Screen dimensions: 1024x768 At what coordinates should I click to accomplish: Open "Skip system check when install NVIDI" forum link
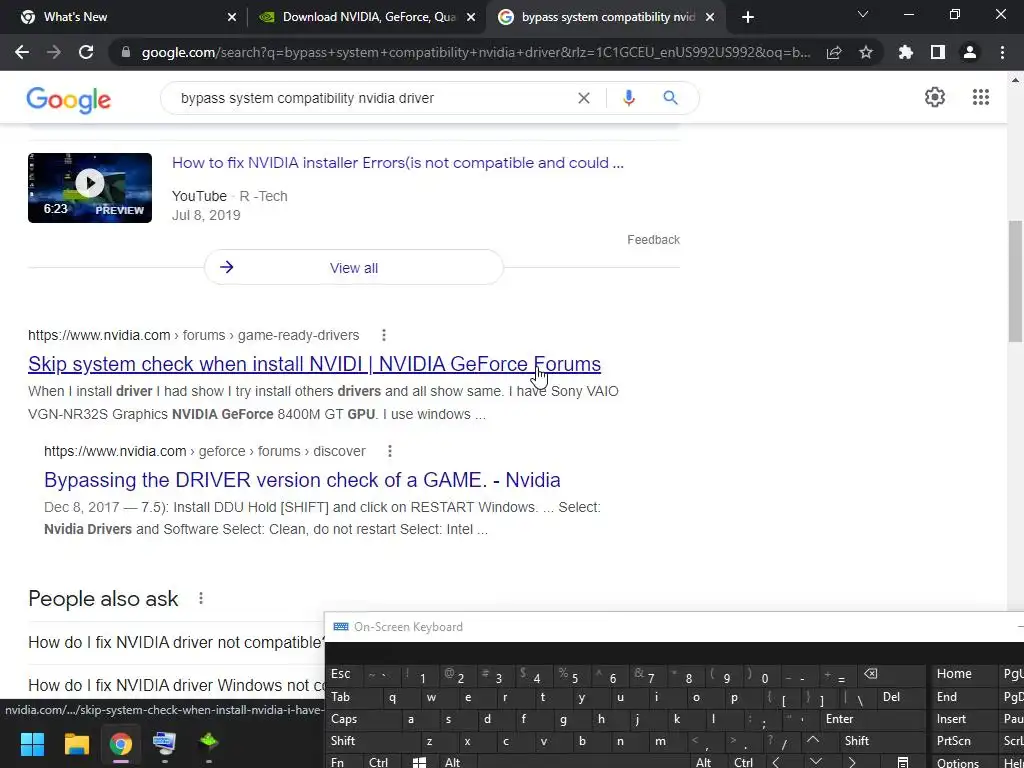coord(314,364)
